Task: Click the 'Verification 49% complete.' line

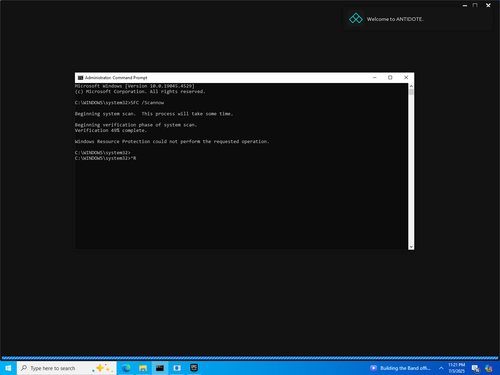Action: [x=111, y=130]
